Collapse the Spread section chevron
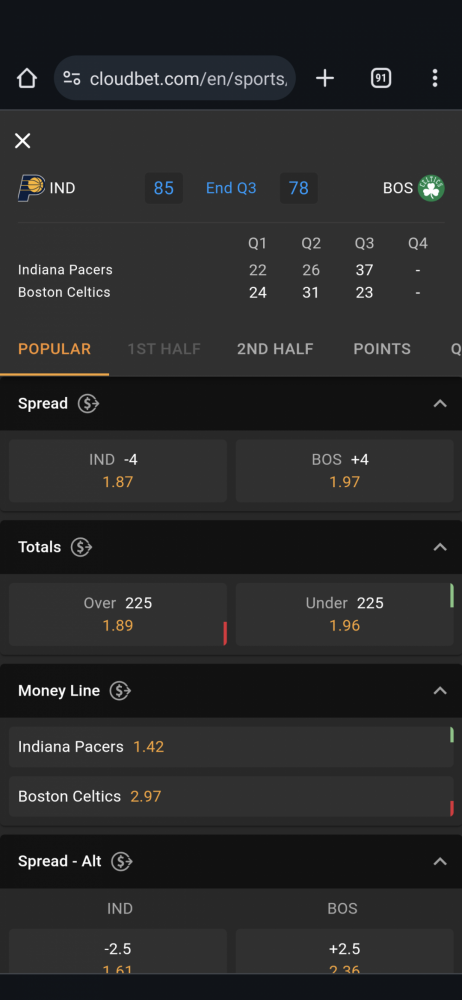 click(440, 404)
